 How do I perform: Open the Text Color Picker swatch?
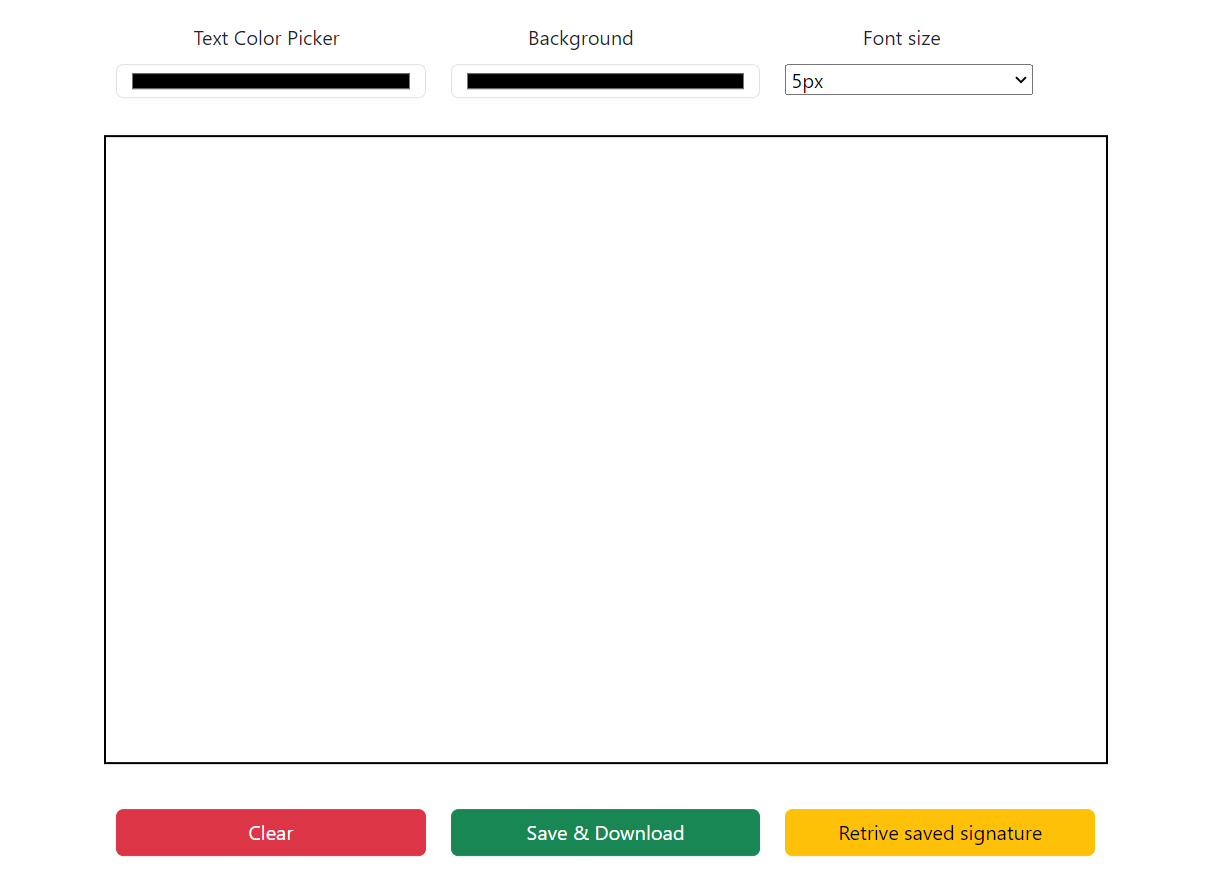[x=271, y=81]
